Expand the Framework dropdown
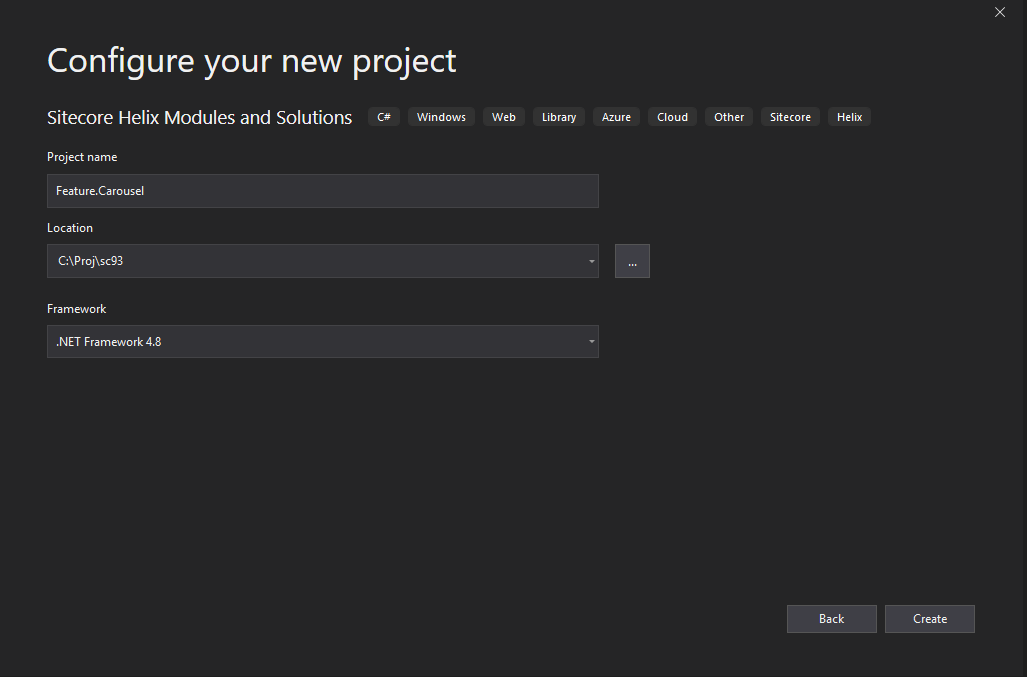The width and height of the screenshot is (1027, 677). [592, 342]
